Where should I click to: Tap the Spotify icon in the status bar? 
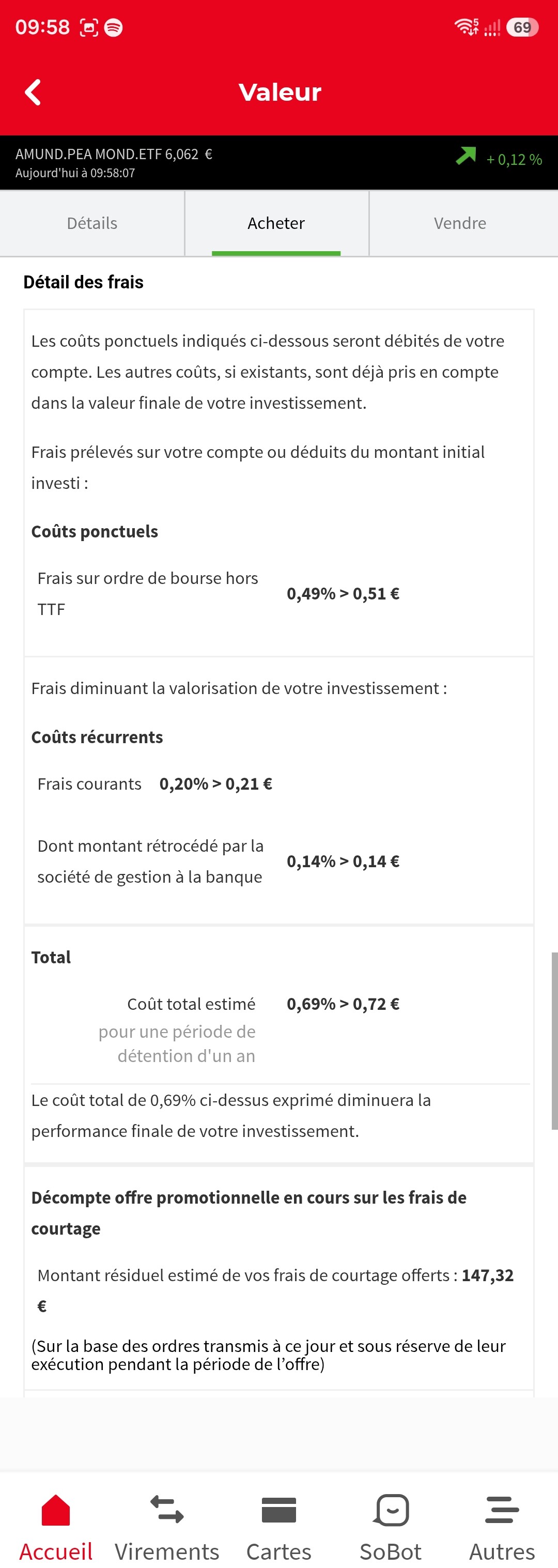pos(113,27)
